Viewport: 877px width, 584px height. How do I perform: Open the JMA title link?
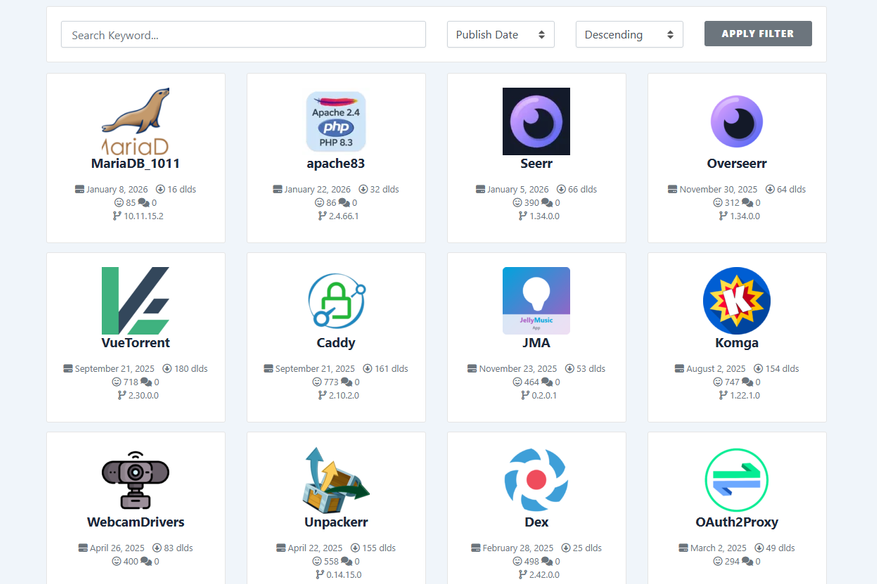[x=536, y=342]
